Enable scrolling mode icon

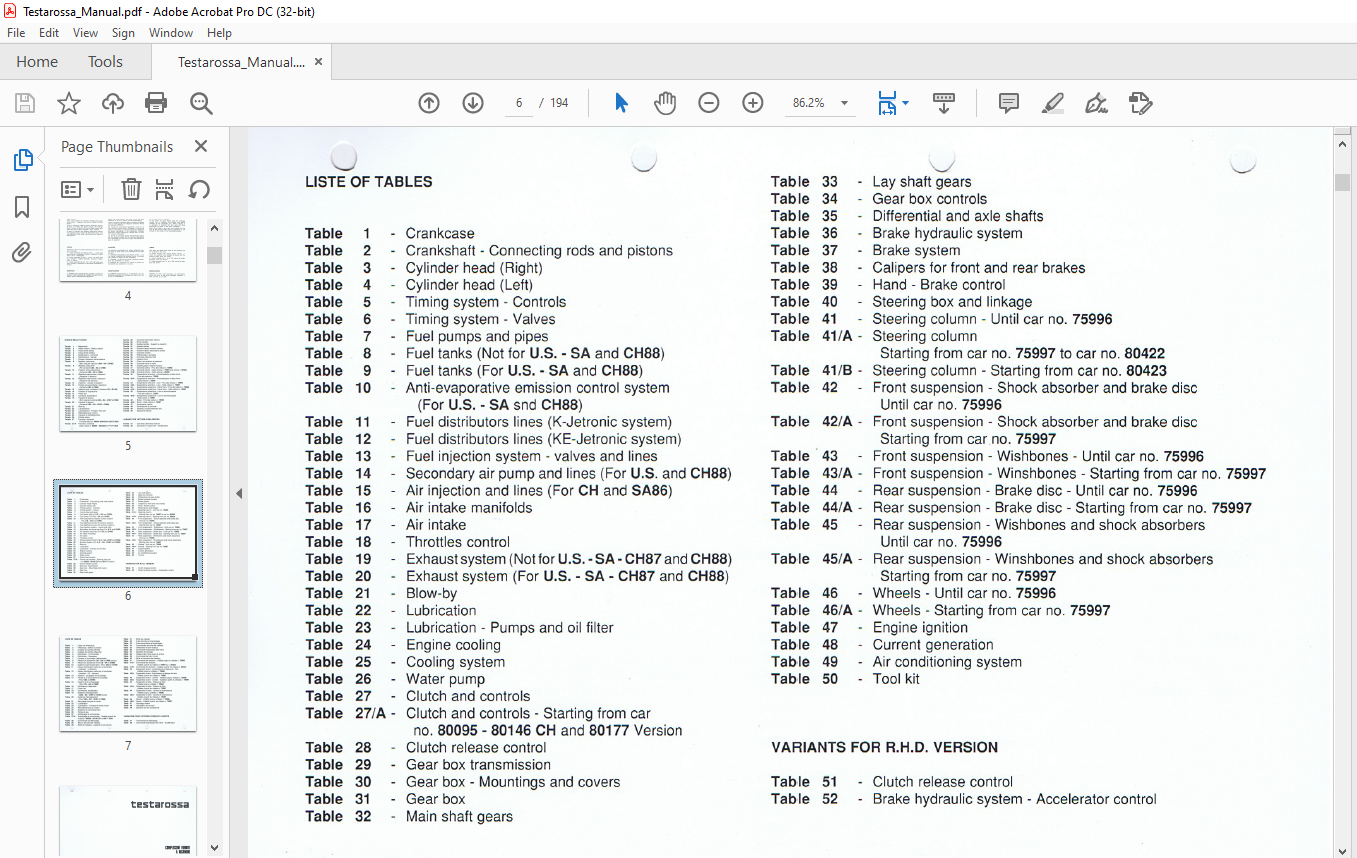(x=944, y=103)
